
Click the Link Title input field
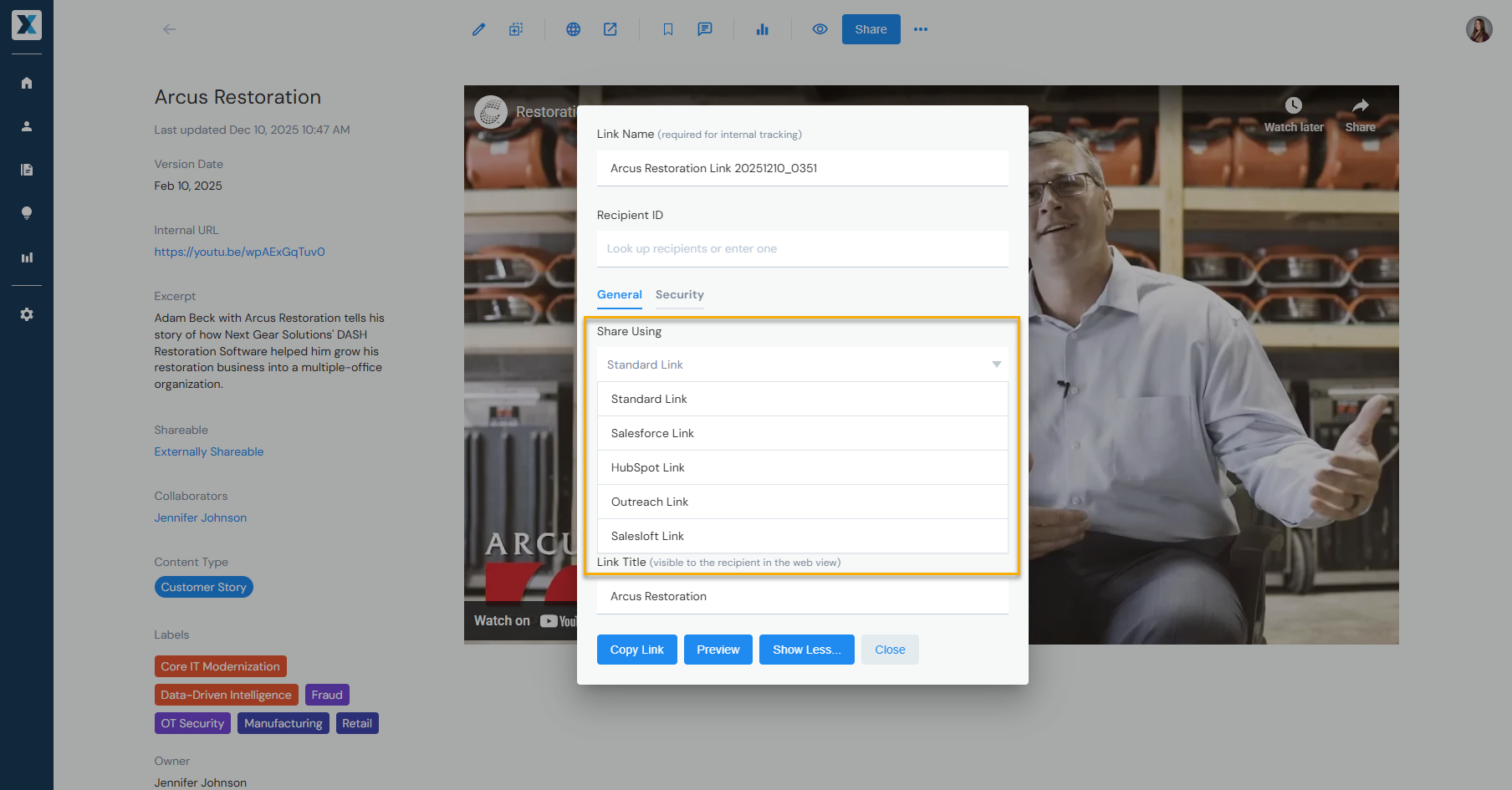coord(803,597)
